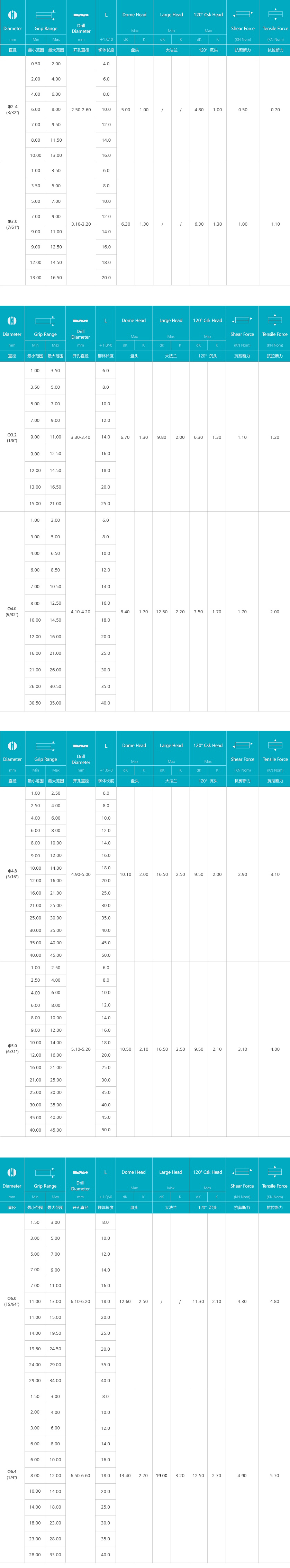Screen dimensions: 290x1568
Task: Click the Drill Diameter bit icon in the Φ3.2 table header
Action: tap(80, 320)
